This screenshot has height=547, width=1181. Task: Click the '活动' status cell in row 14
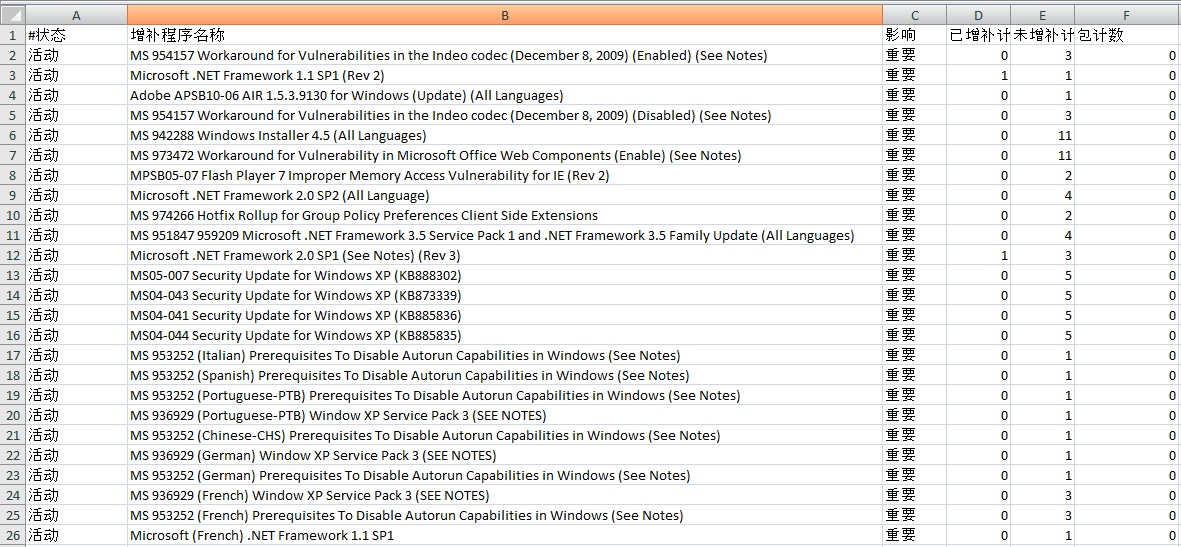point(76,295)
